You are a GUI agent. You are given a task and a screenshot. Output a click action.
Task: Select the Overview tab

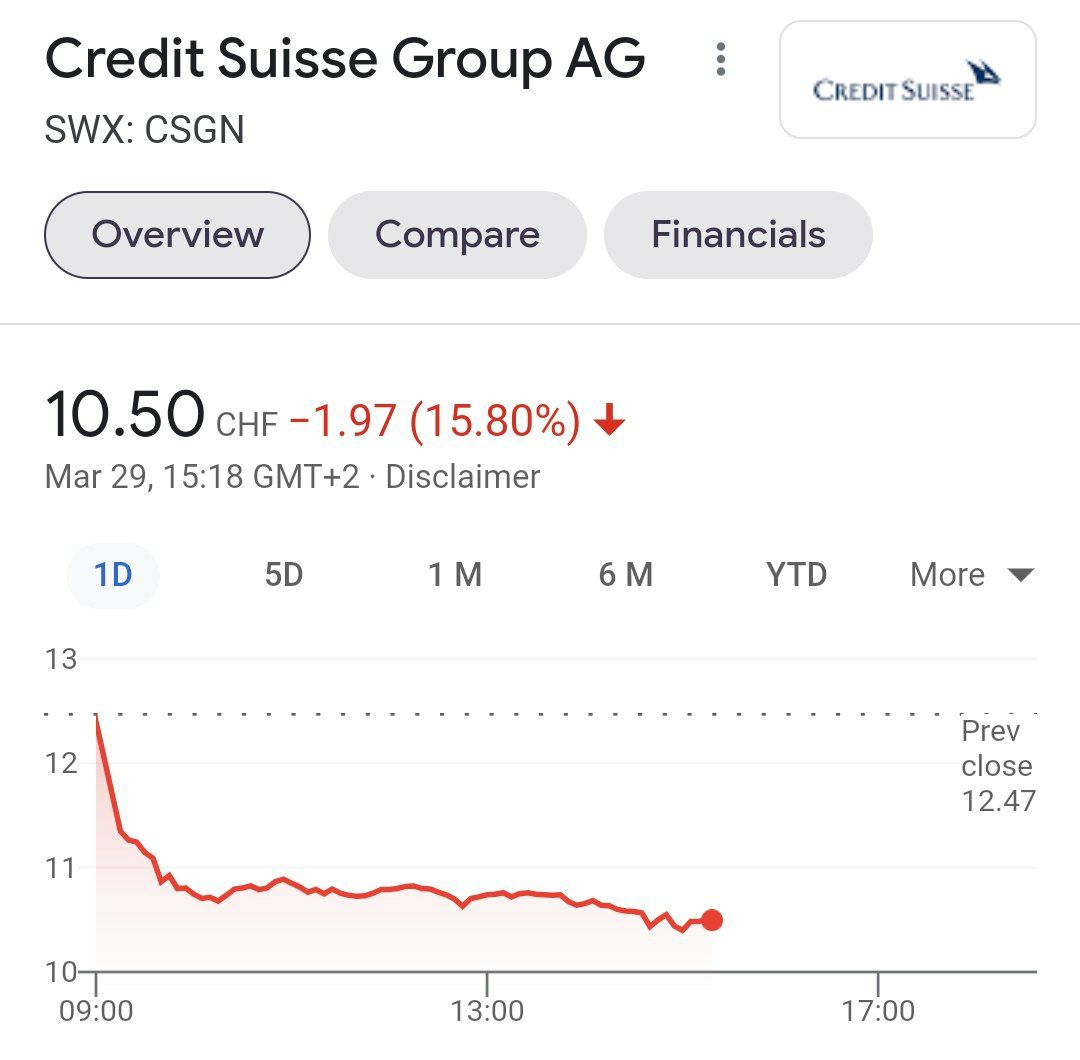click(176, 235)
